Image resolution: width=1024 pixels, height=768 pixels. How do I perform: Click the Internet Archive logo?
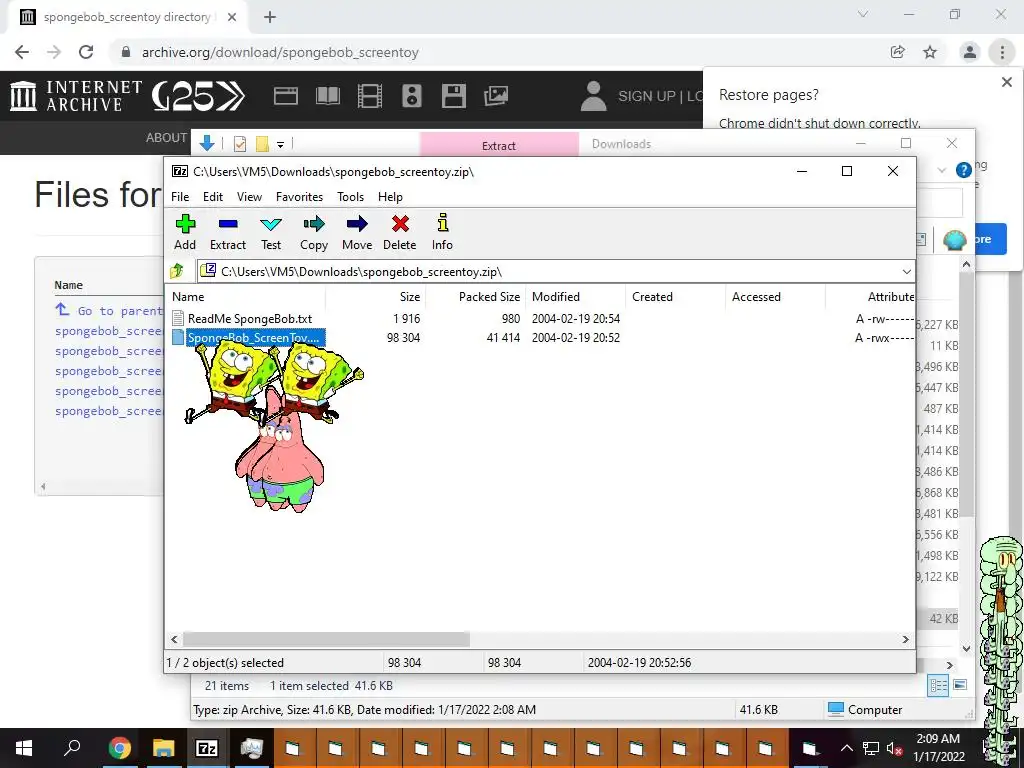pos(76,96)
